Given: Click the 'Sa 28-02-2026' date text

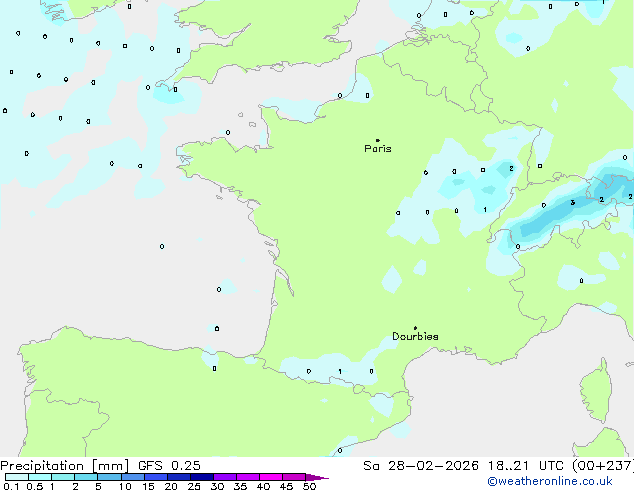Looking at the screenshot, I should (x=421, y=466).
